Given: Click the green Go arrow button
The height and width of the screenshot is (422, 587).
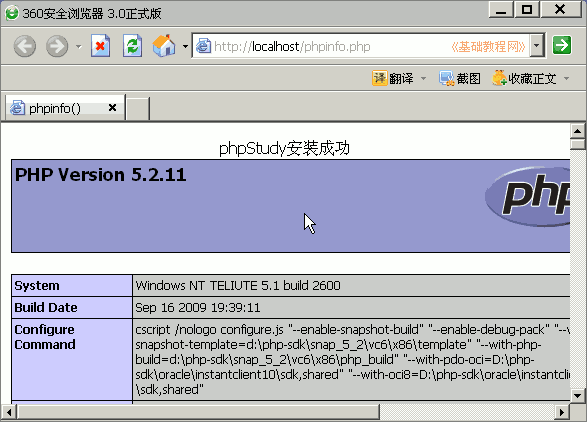Looking at the screenshot, I should (562, 45).
